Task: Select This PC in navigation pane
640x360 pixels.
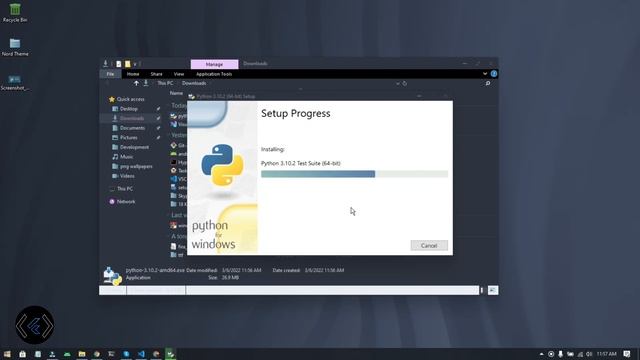Action: (121, 189)
